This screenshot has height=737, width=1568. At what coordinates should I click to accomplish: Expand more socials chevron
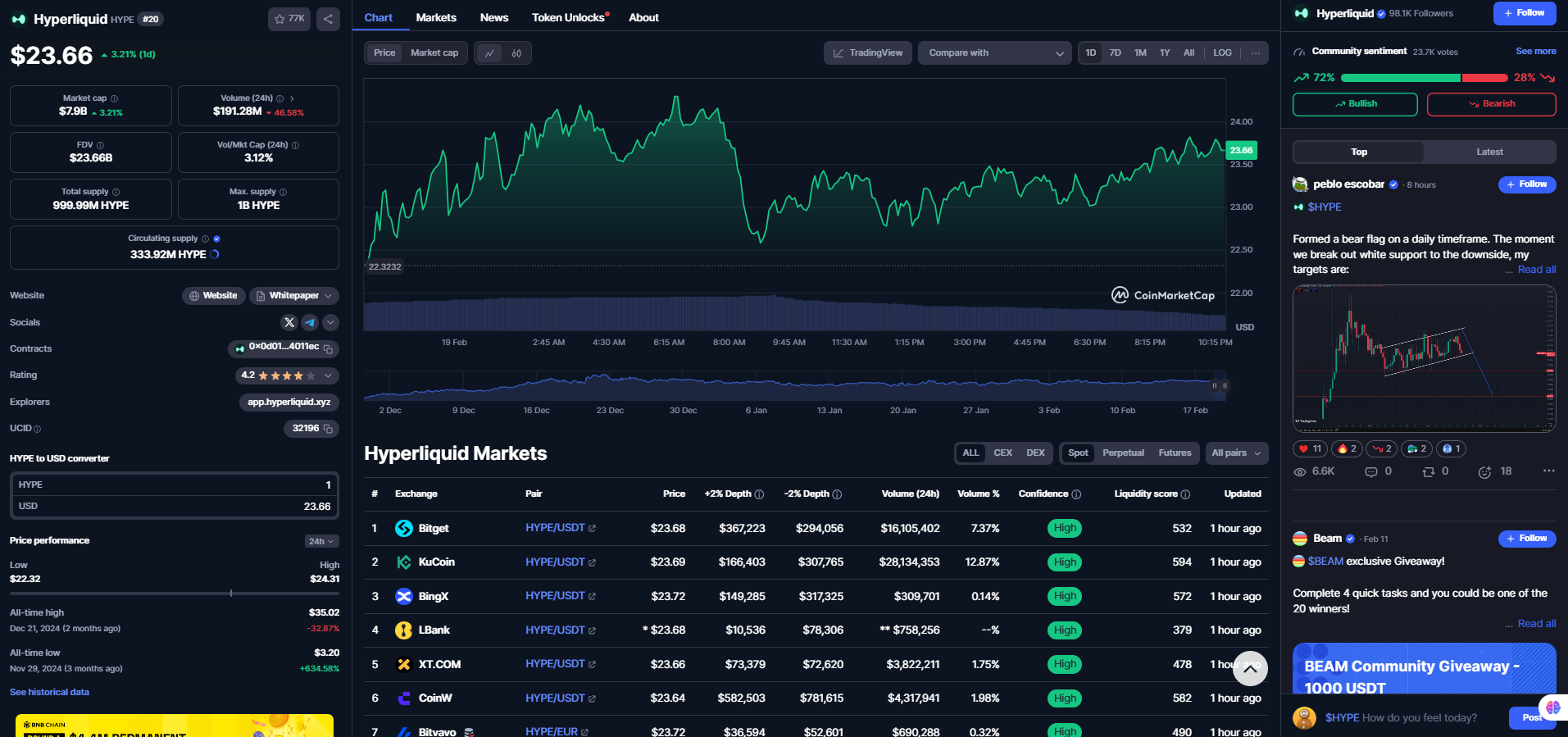tap(330, 322)
